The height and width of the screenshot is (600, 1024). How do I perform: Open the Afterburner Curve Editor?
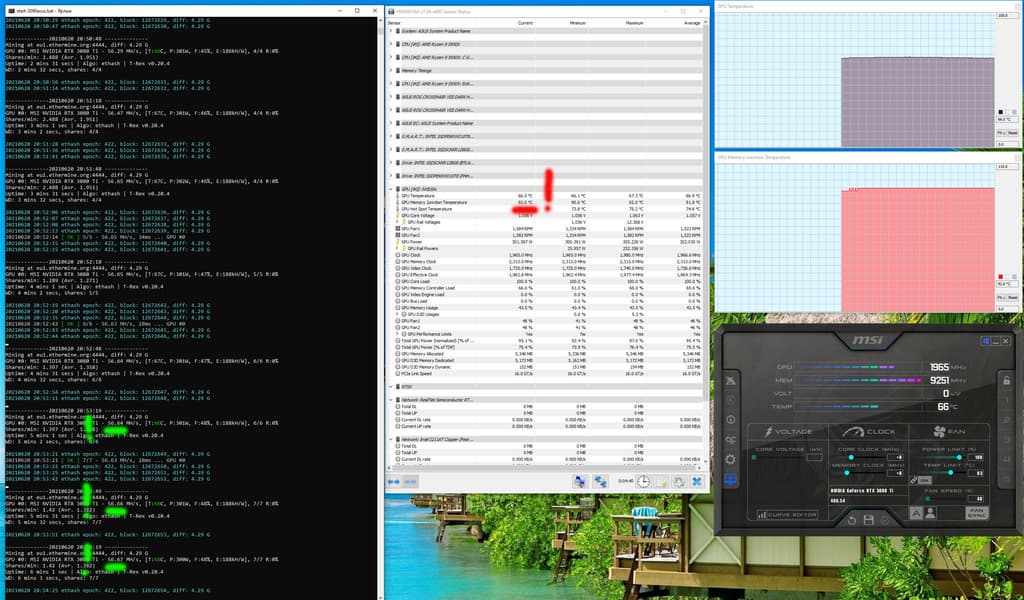tap(789, 515)
